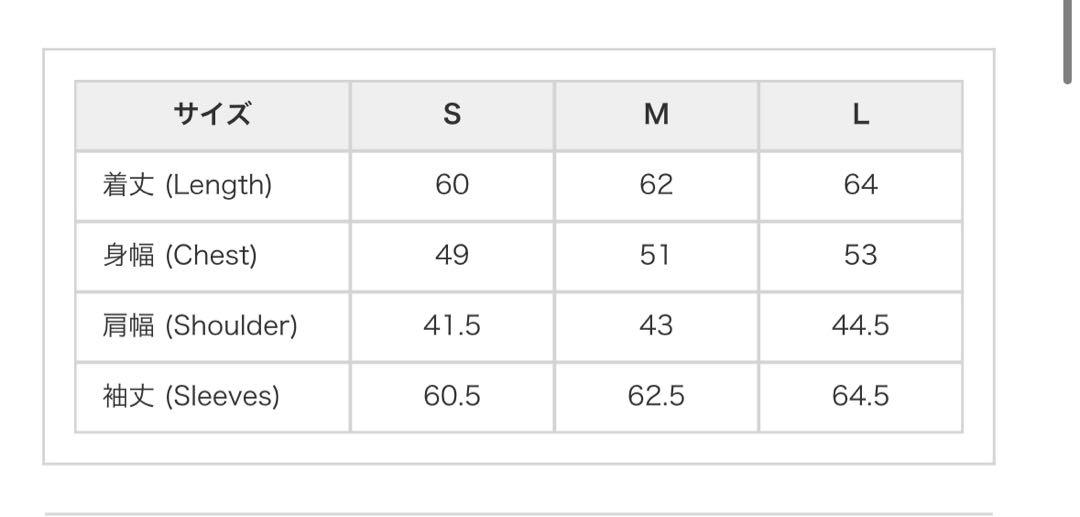Screen dimensions: 1080x517
Task: Click the L length value 64
Action: click(x=861, y=185)
